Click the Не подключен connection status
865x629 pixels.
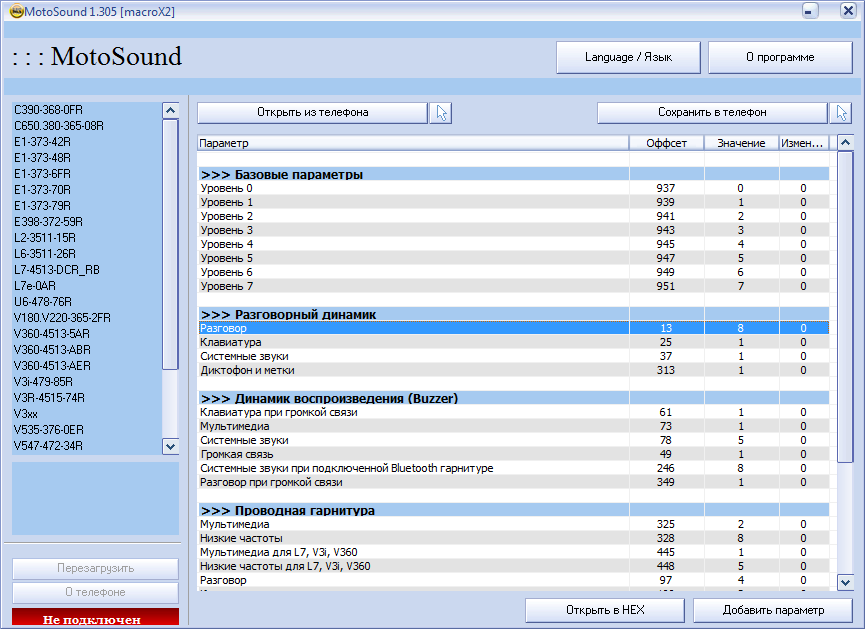95,619
